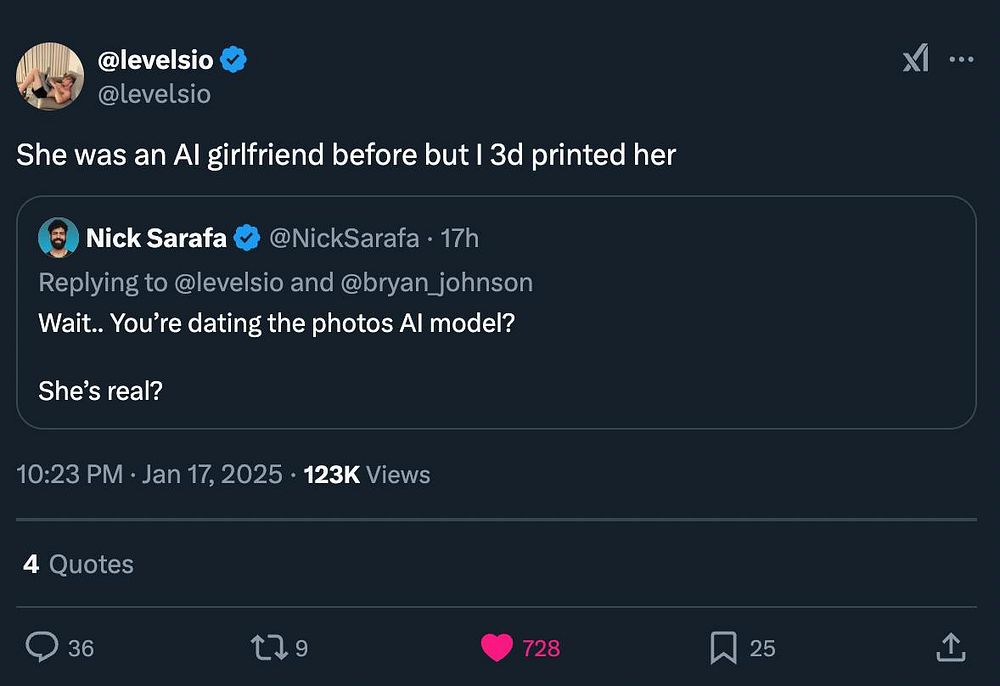Open the quoted tweet text "She's real?"
1000x686 pixels.
pyautogui.click(x=100, y=390)
